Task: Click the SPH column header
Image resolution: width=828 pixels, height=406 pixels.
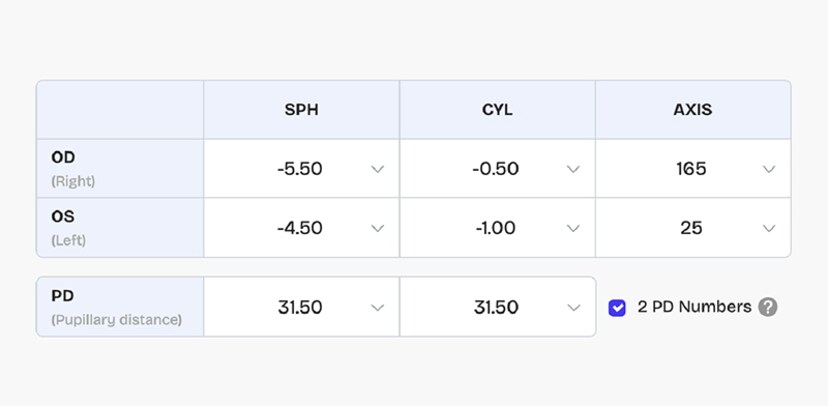Action: (x=301, y=110)
